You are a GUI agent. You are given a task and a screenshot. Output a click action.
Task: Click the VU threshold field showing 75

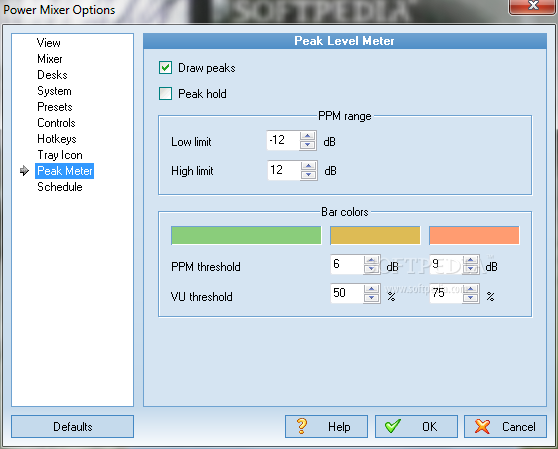click(446, 293)
